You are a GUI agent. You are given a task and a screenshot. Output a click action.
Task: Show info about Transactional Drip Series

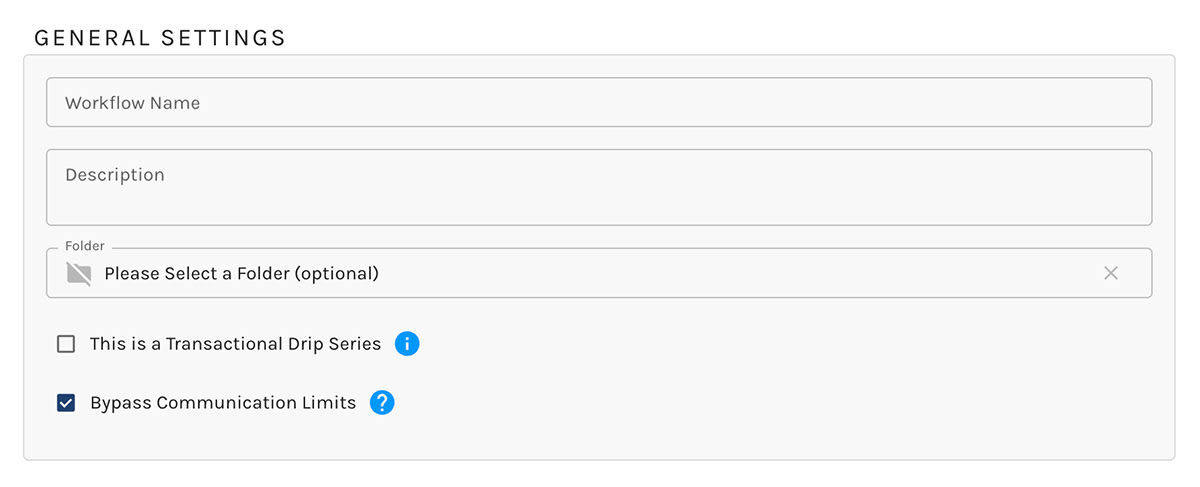(407, 344)
